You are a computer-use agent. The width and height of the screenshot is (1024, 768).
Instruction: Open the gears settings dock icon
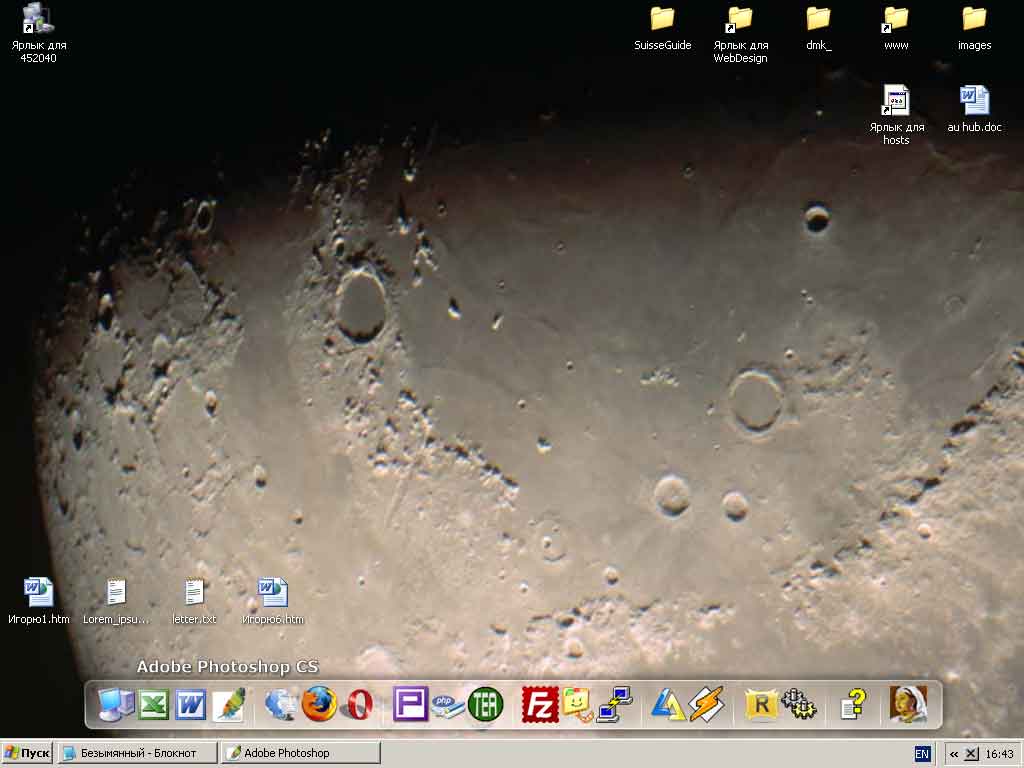click(x=800, y=704)
